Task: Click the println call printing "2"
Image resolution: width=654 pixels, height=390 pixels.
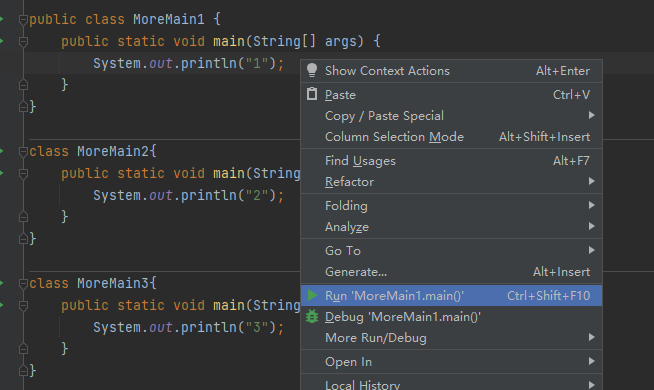Action: [x=209, y=195]
